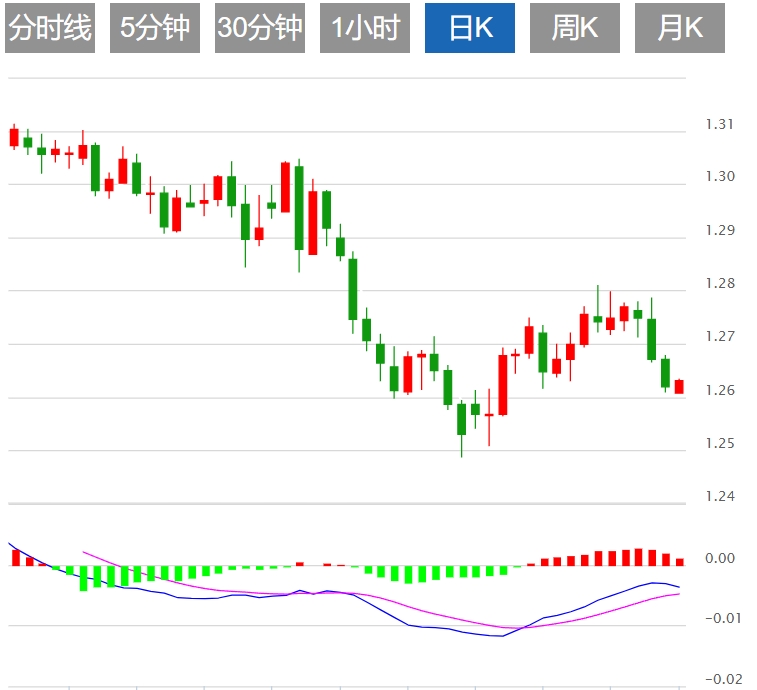The image size is (757, 690).
Task: Select the 5分钟 interval tab
Action: (x=155, y=28)
